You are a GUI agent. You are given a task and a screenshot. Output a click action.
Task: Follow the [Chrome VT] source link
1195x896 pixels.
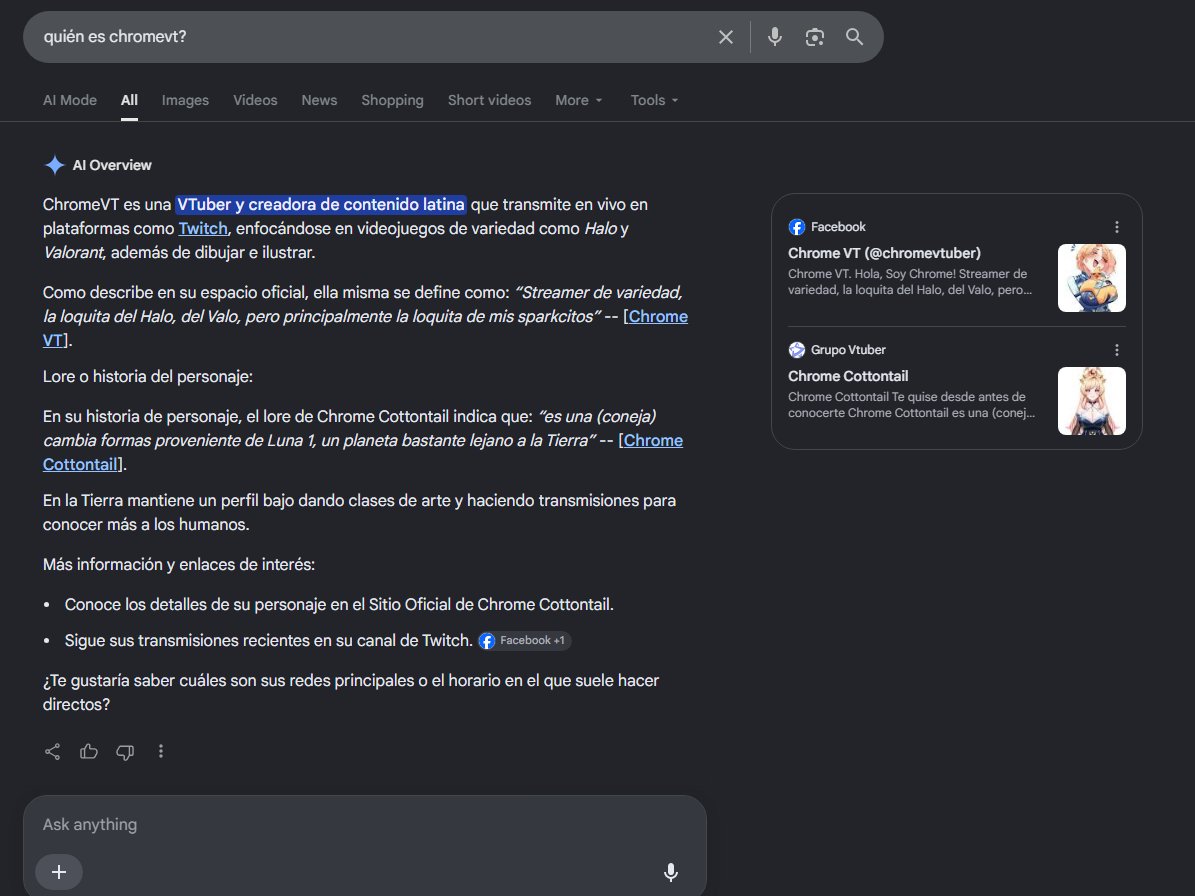coord(658,316)
